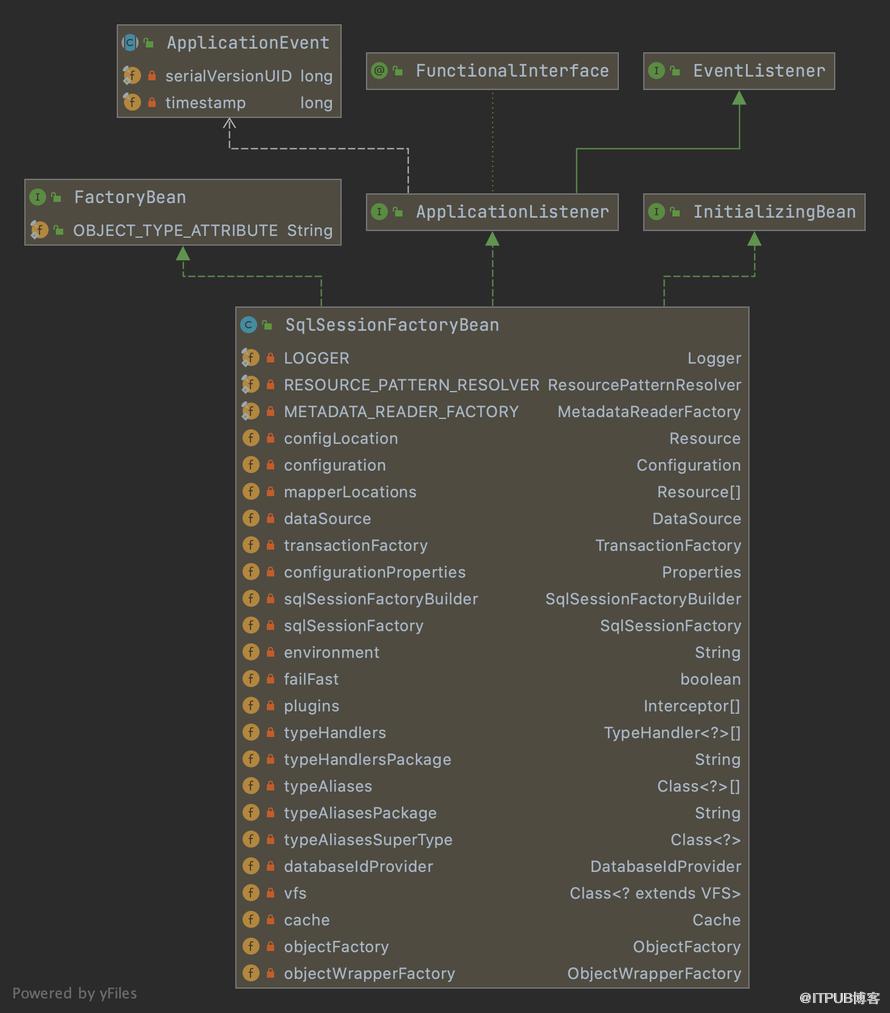Click the field icon beside vfs
Screen dimensions: 890x1013
pyautogui.click(x=251, y=893)
